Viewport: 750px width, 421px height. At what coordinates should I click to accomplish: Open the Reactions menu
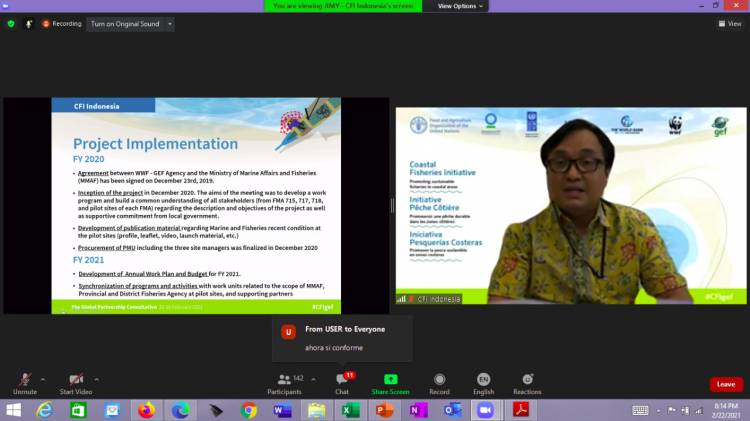(527, 380)
